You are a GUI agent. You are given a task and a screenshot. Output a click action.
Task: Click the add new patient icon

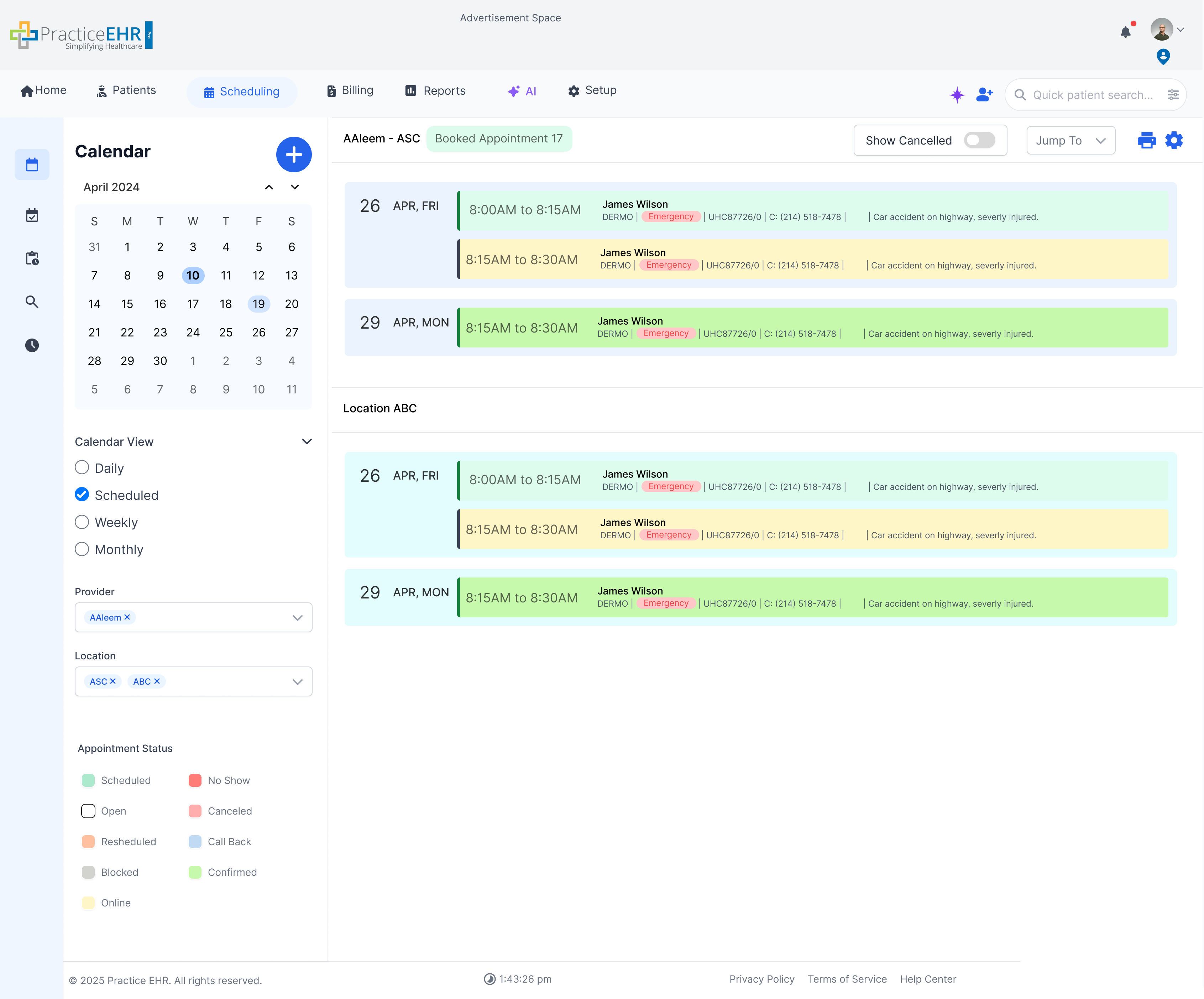click(x=984, y=94)
